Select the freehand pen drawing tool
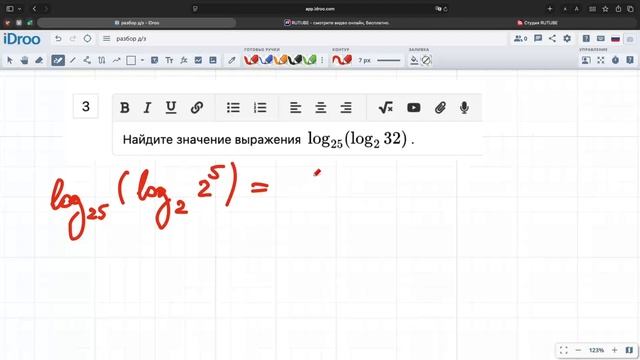 coord(58,60)
